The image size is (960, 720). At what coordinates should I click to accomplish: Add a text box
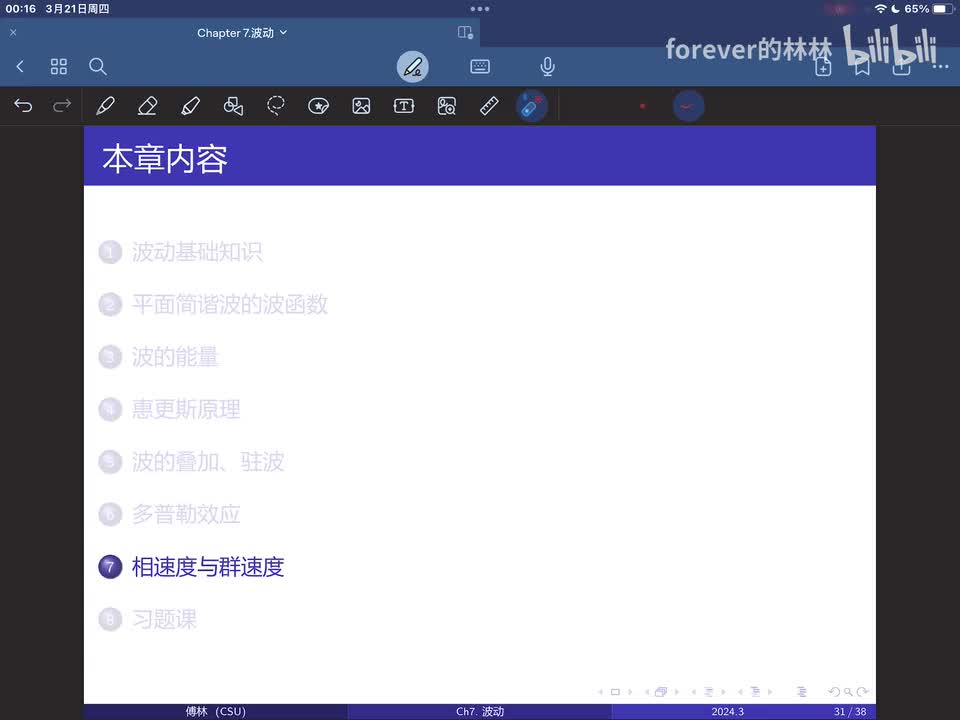point(404,106)
